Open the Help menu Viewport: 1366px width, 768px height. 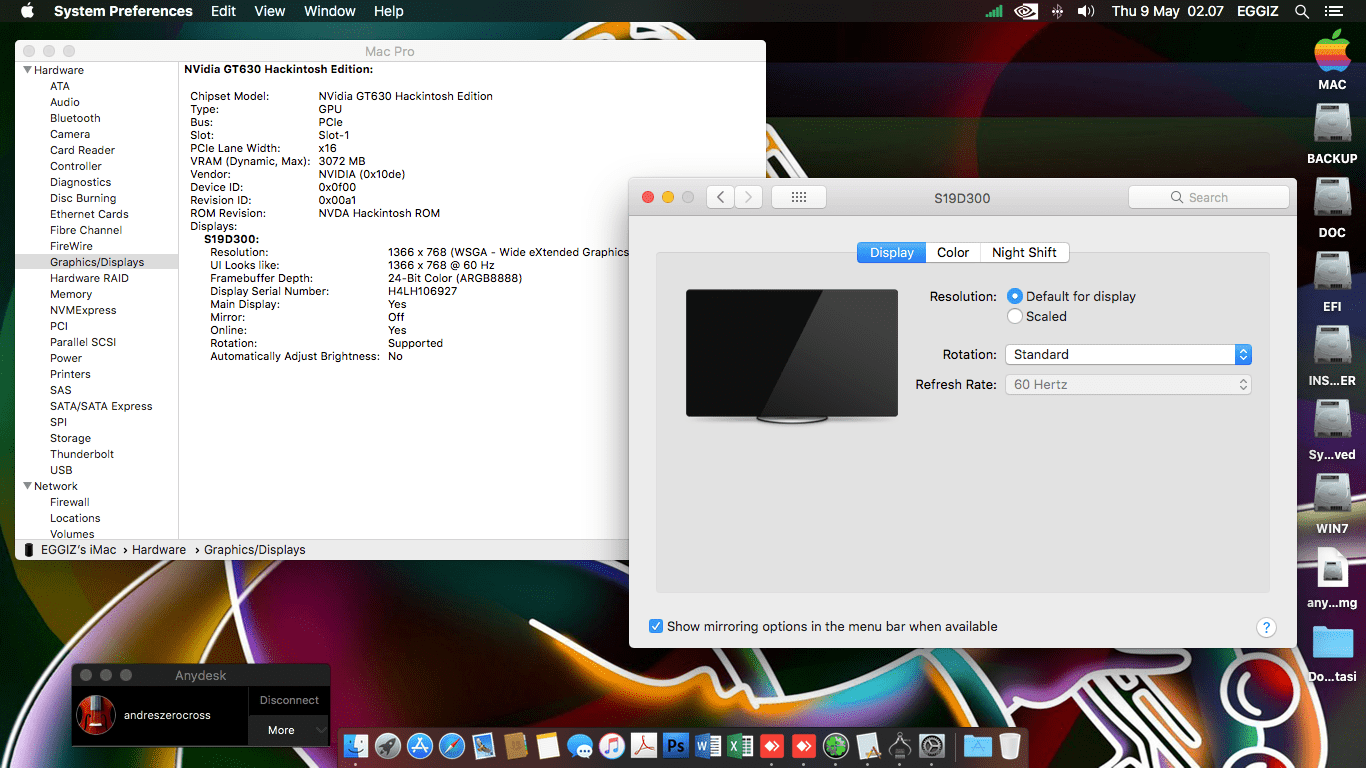point(388,11)
